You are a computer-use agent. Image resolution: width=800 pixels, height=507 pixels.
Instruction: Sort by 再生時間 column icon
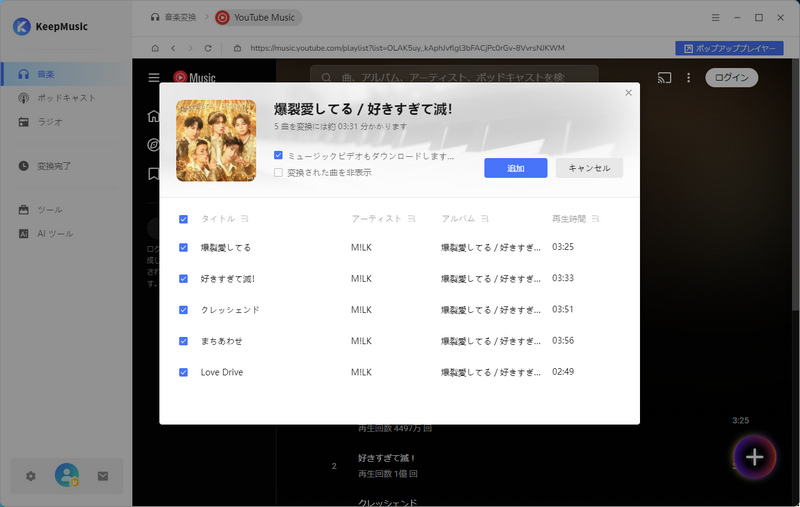[x=595, y=218]
